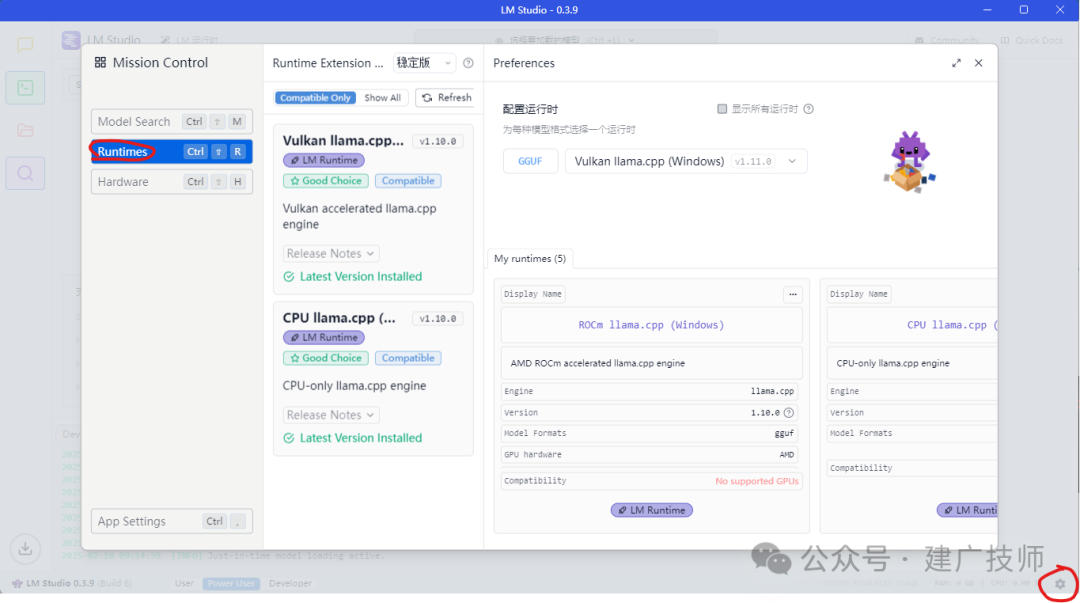Screen dimensions: 1080x603
Task: Click the LM Runtime badge on the CPU extension card
Action: point(324,338)
